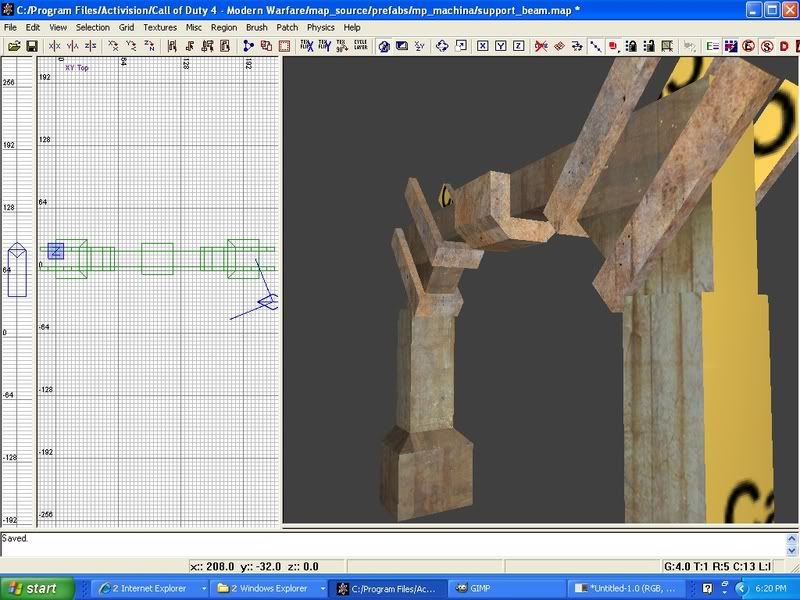Open the Grid menu
Viewport: 800px width, 600px height.
click(127, 28)
